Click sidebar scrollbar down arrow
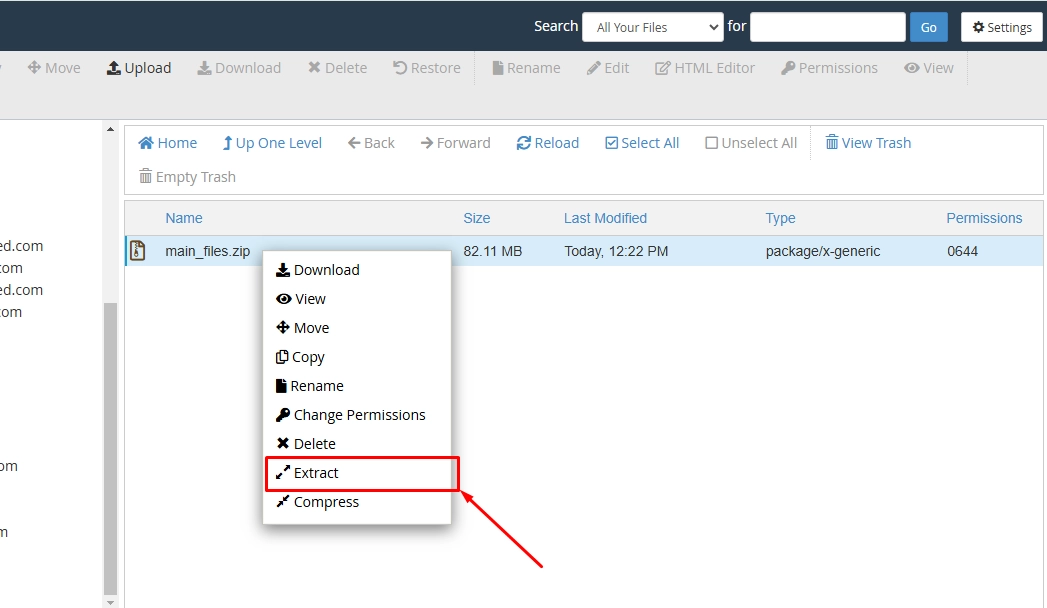This screenshot has width=1047, height=608. 110,603
